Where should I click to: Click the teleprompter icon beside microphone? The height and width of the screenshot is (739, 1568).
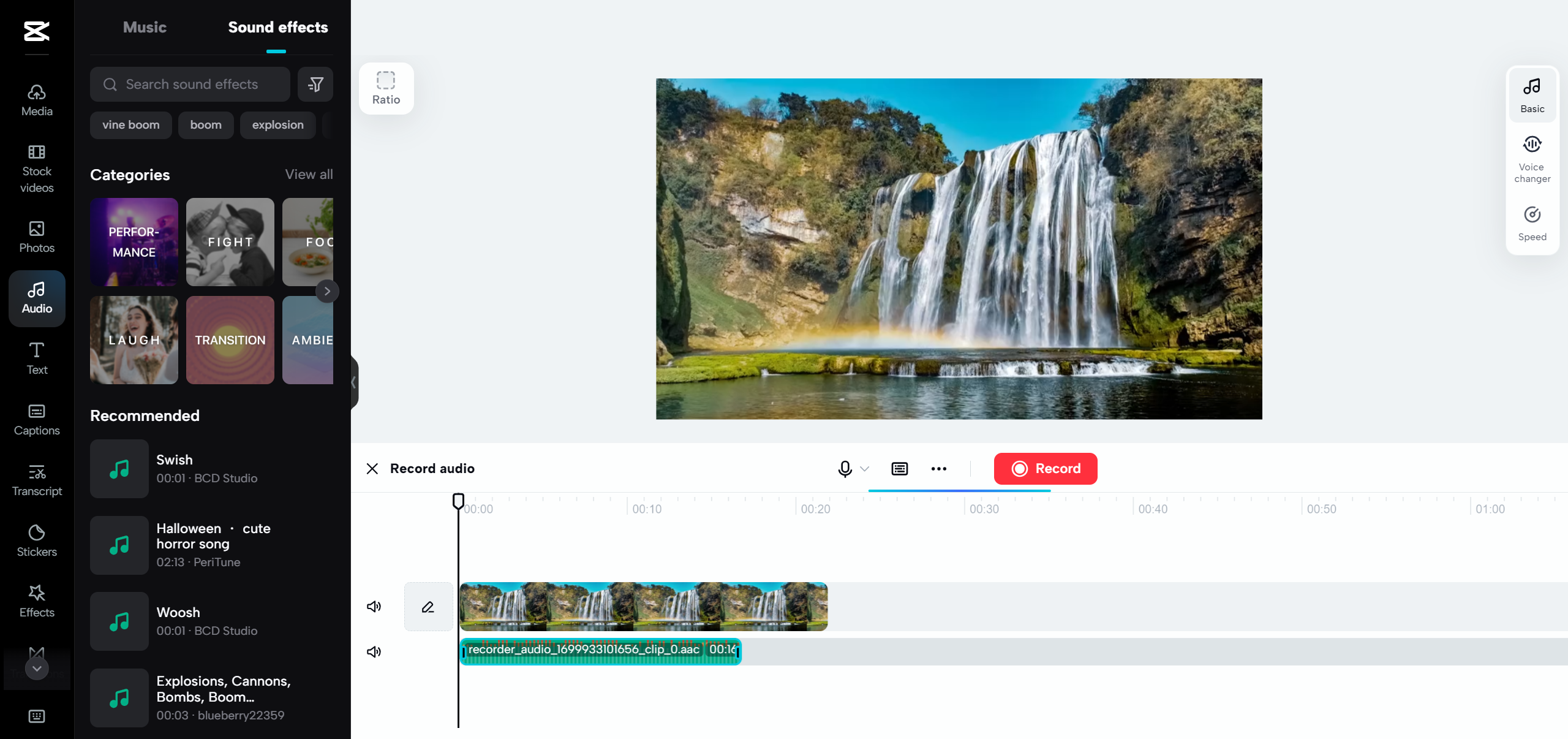[x=899, y=469]
